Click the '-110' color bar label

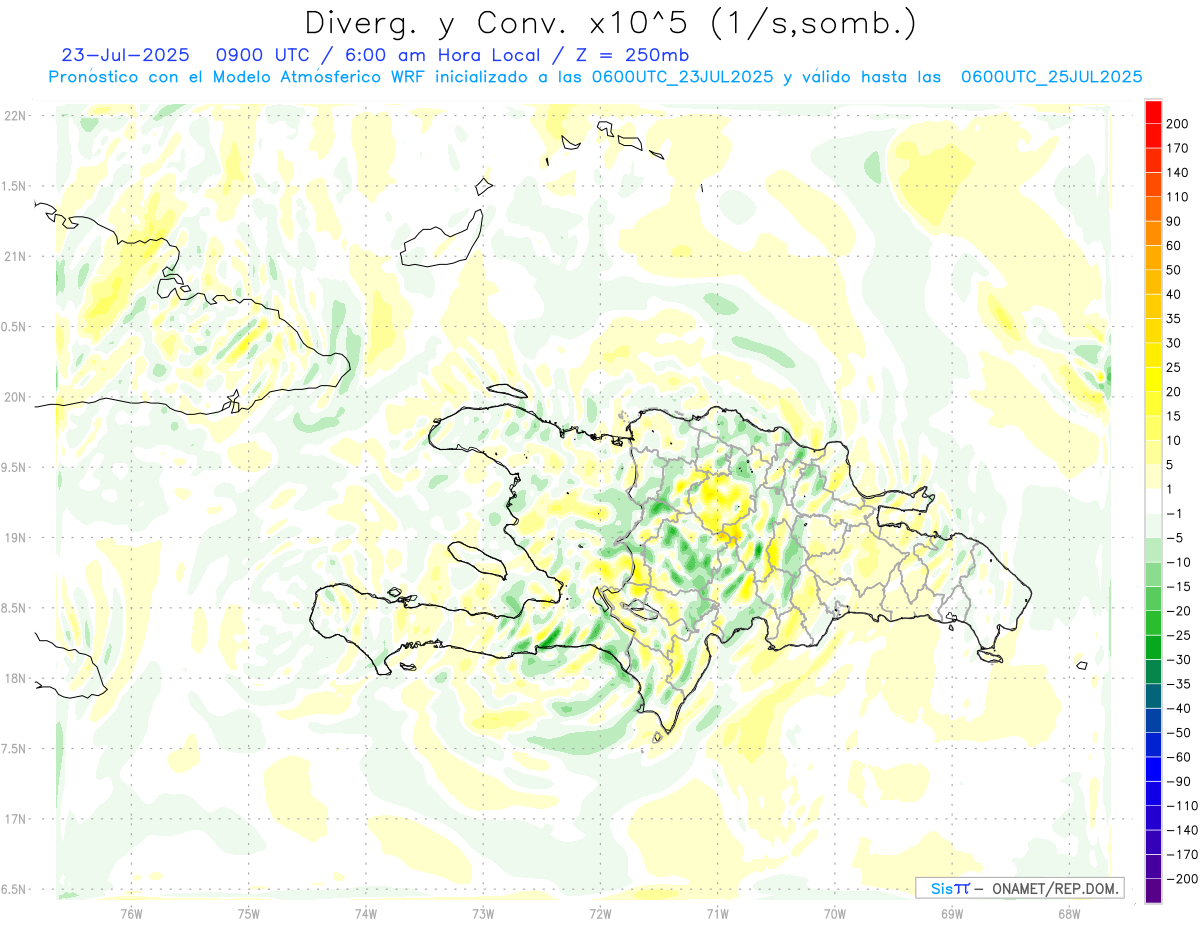1182,806
